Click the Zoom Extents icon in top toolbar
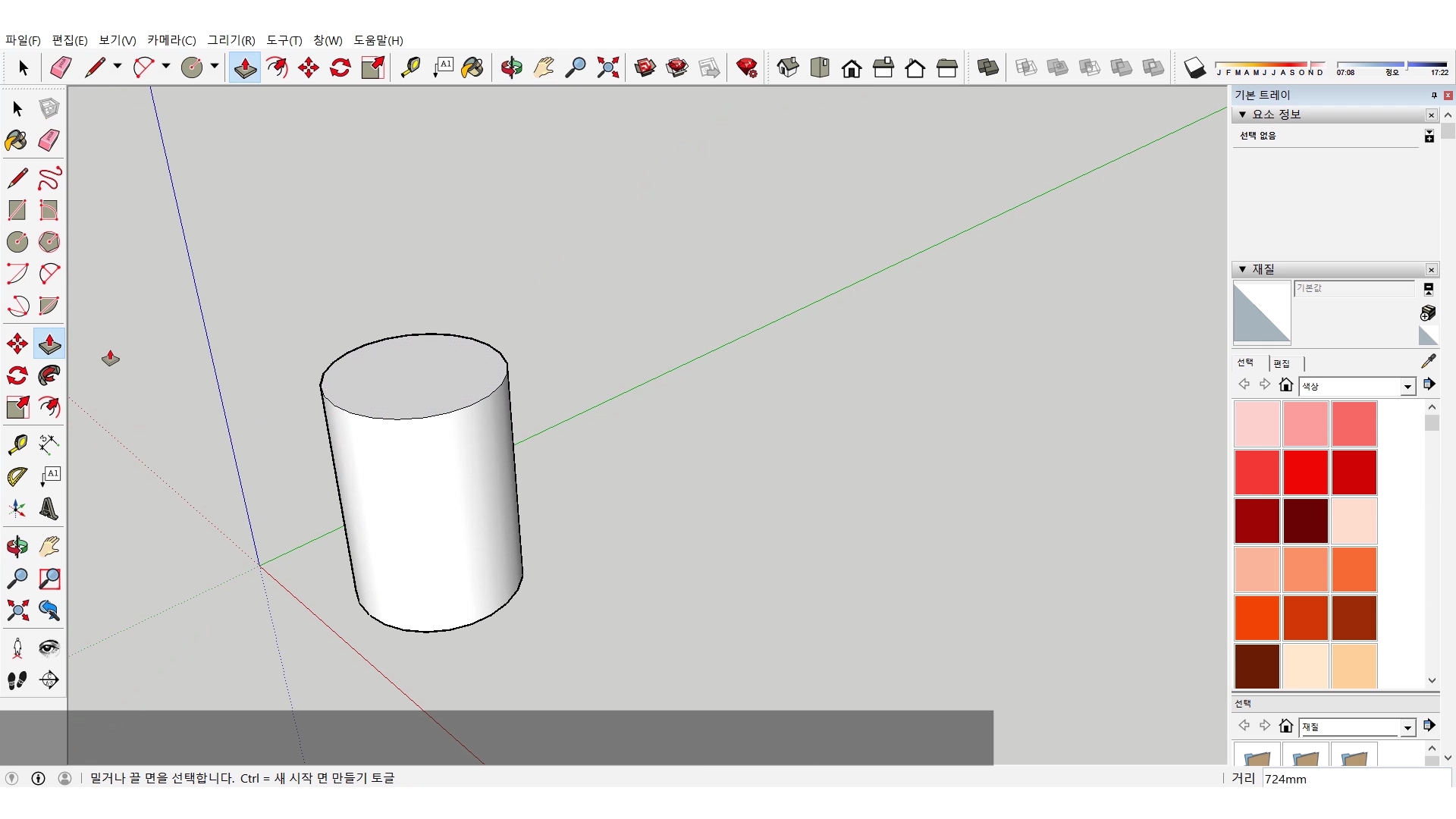Viewport: 1456px width, 819px height. tap(607, 68)
